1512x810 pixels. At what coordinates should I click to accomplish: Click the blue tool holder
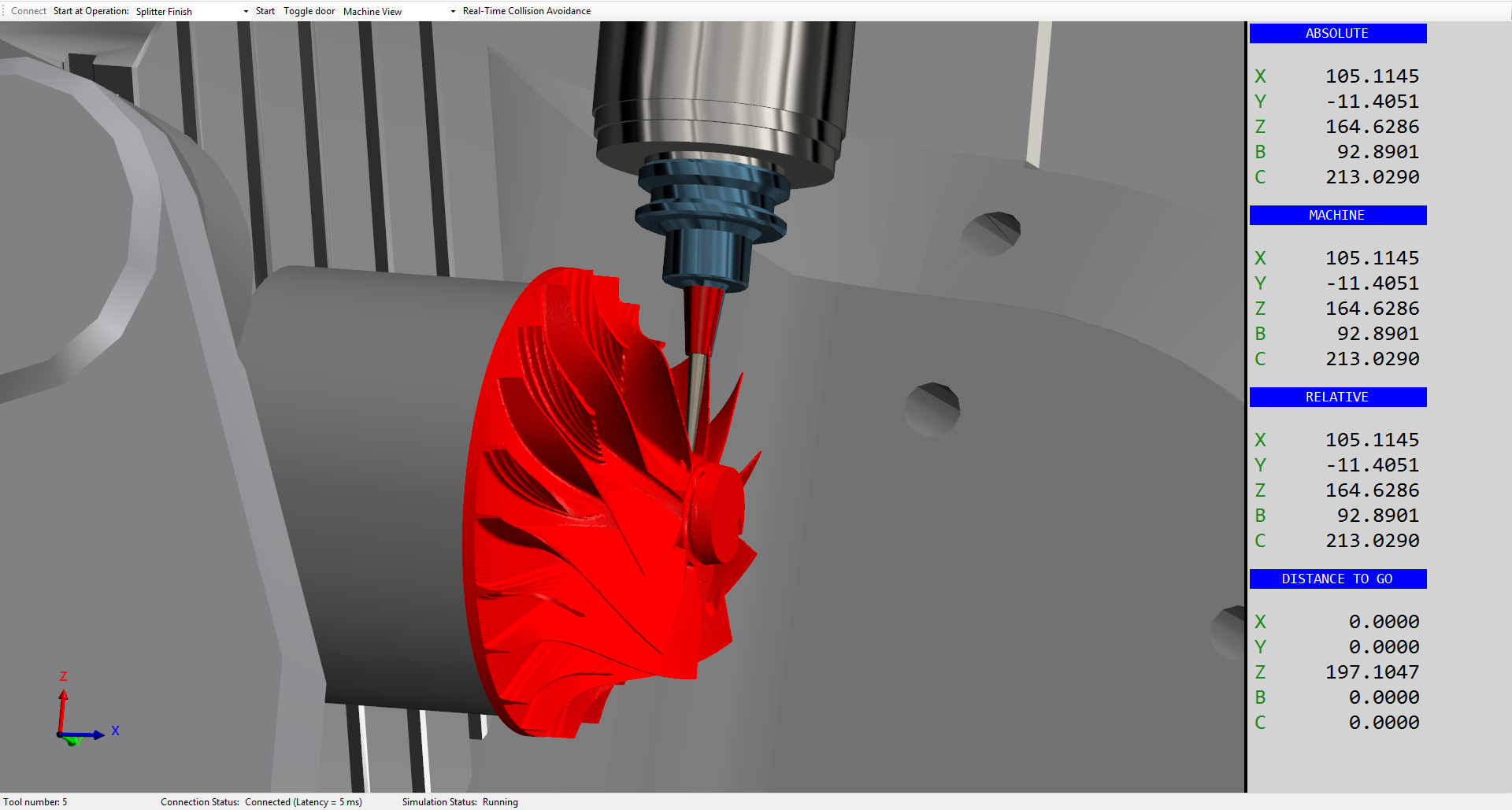click(709, 220)
